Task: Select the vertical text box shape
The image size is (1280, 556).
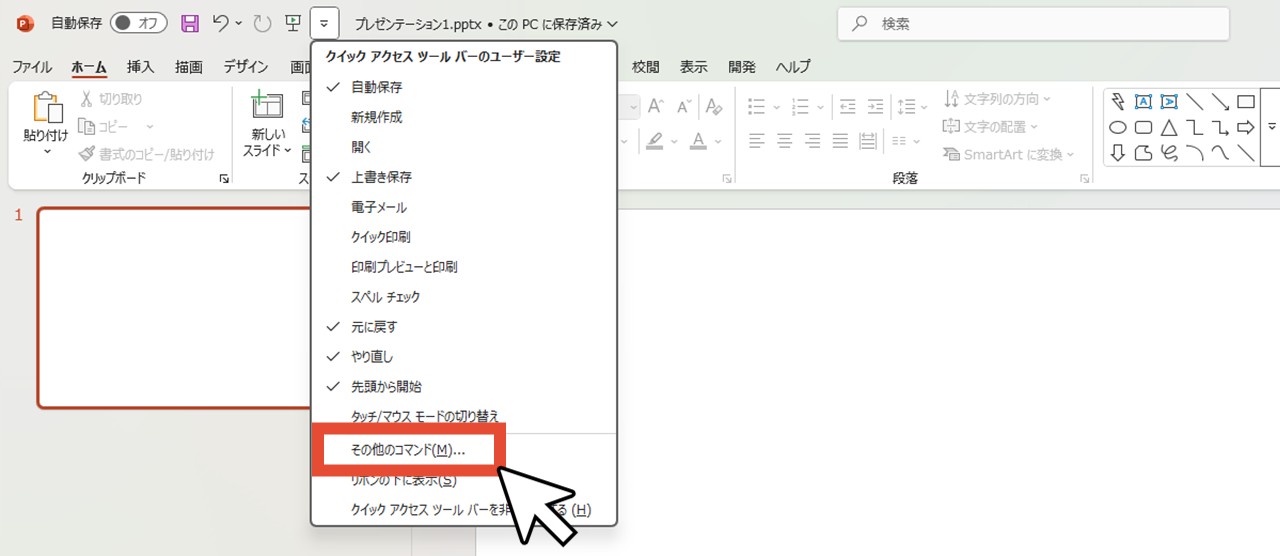Action: (1169, 101)
